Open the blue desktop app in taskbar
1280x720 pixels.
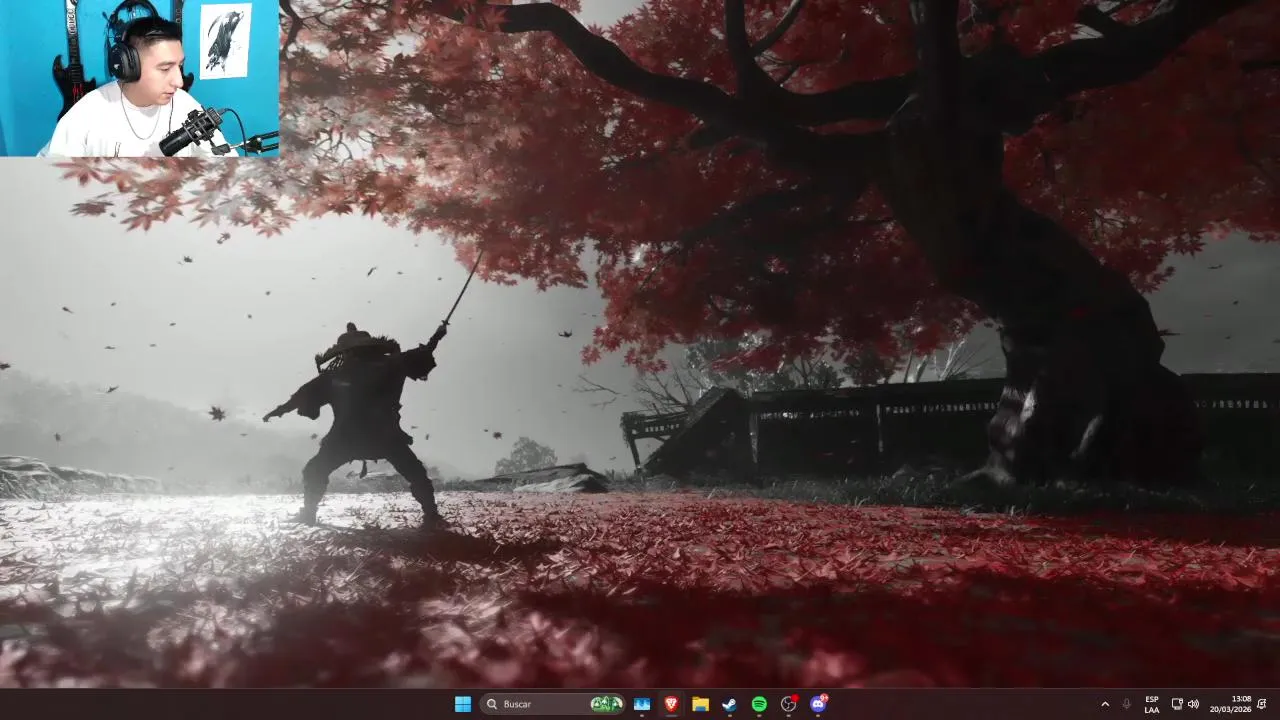642,704
